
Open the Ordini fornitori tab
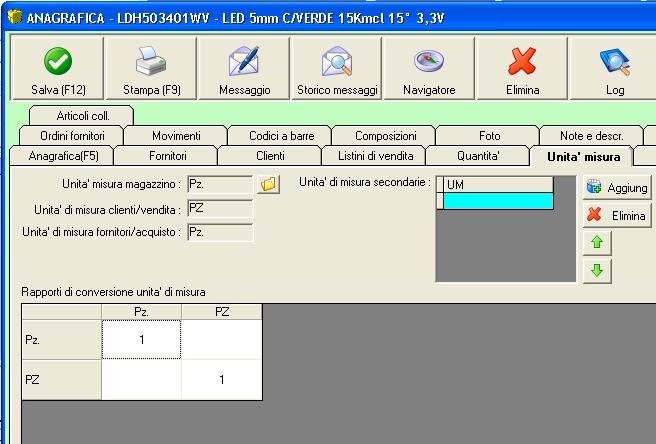coord(72,136)
